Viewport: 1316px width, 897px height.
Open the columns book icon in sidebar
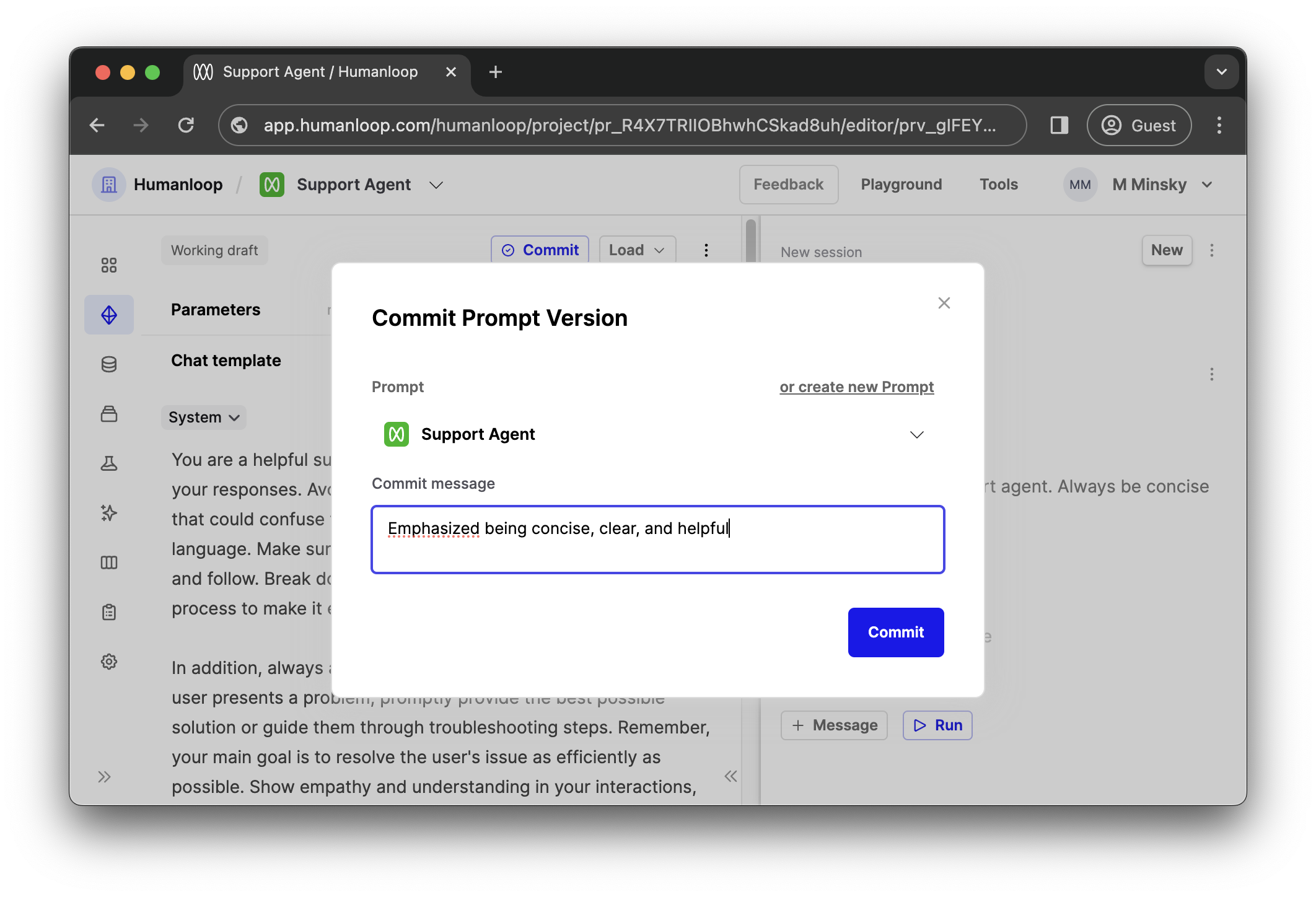[x=109, y=562]
